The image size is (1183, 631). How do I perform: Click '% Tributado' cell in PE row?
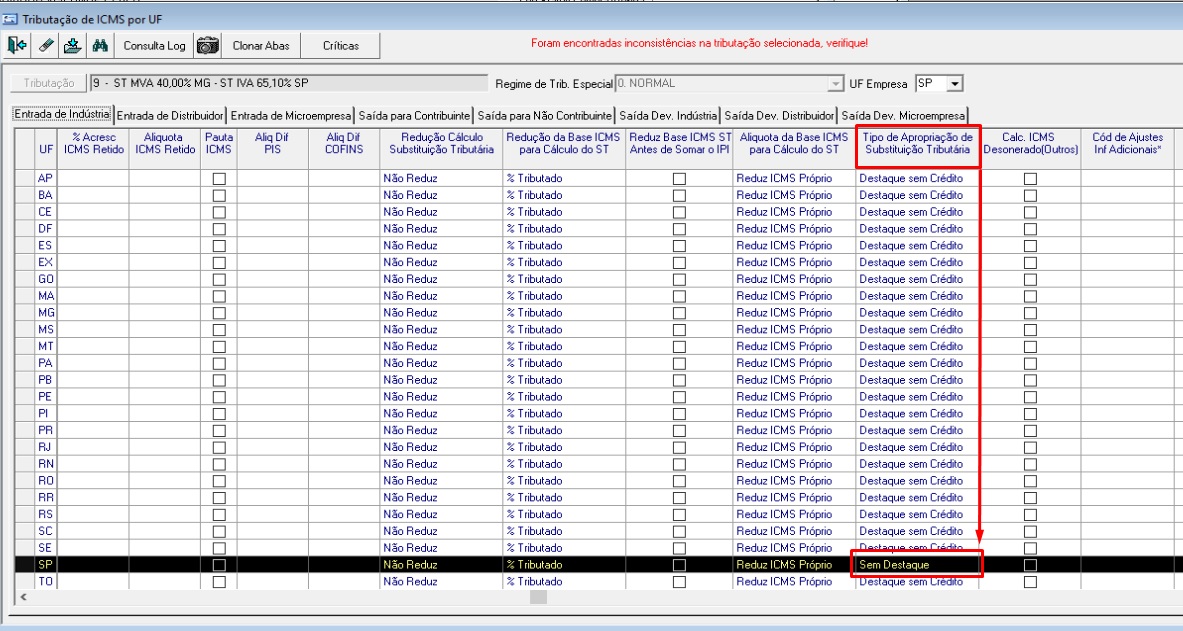point(564,397)
